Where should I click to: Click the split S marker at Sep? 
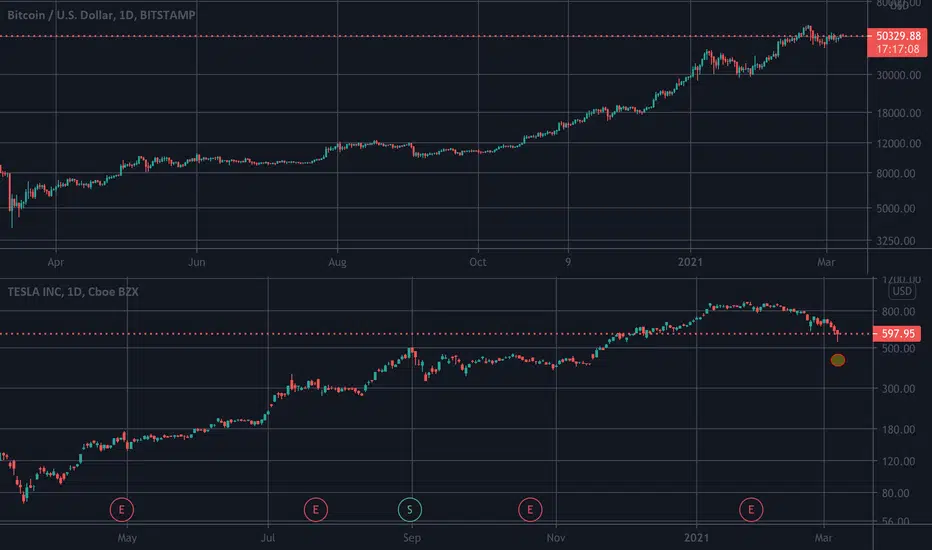click(x=410, y=510)
